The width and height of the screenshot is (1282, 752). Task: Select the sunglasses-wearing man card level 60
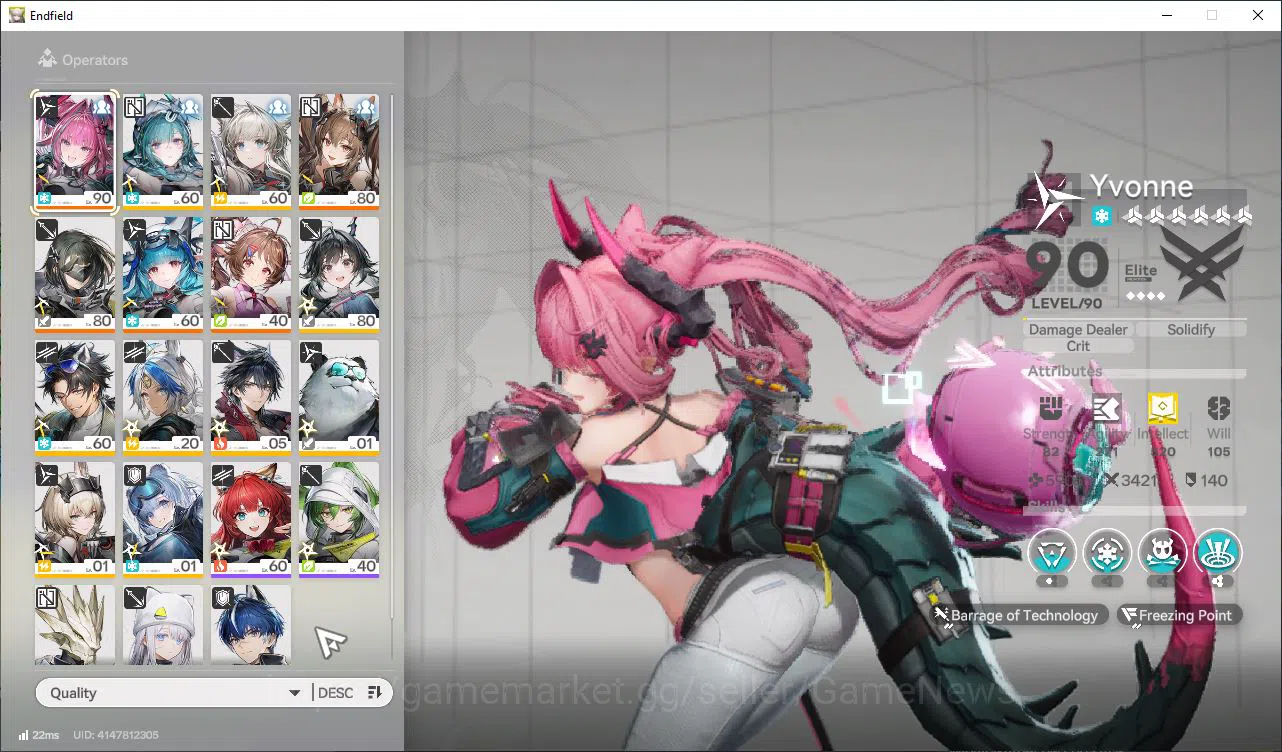(75, 397)
